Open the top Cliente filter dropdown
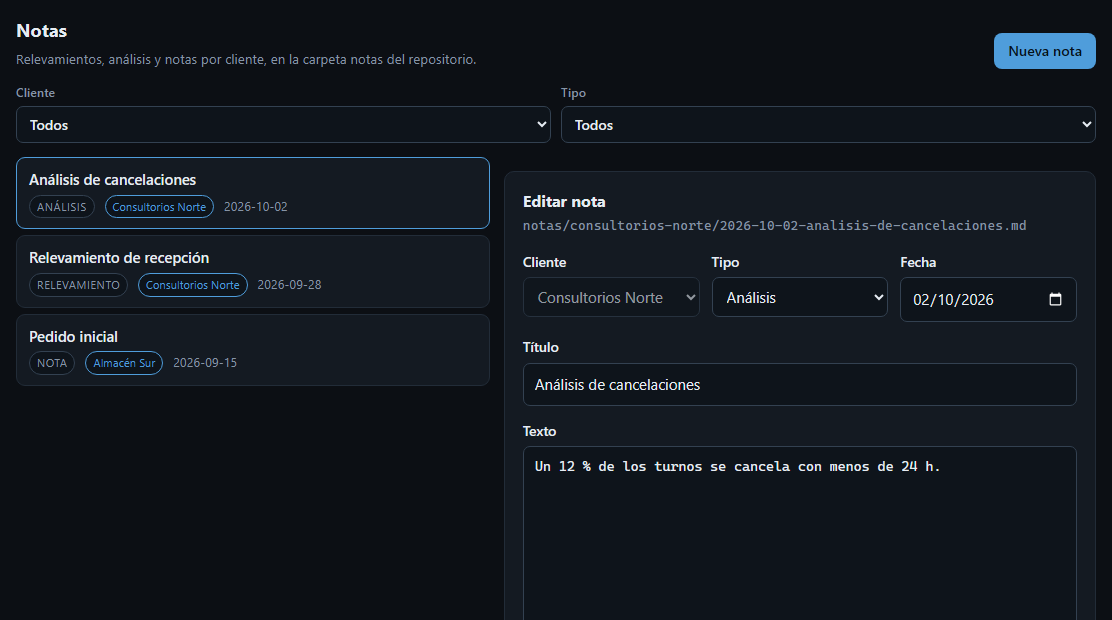1112x620 pixels. point(283,125)
